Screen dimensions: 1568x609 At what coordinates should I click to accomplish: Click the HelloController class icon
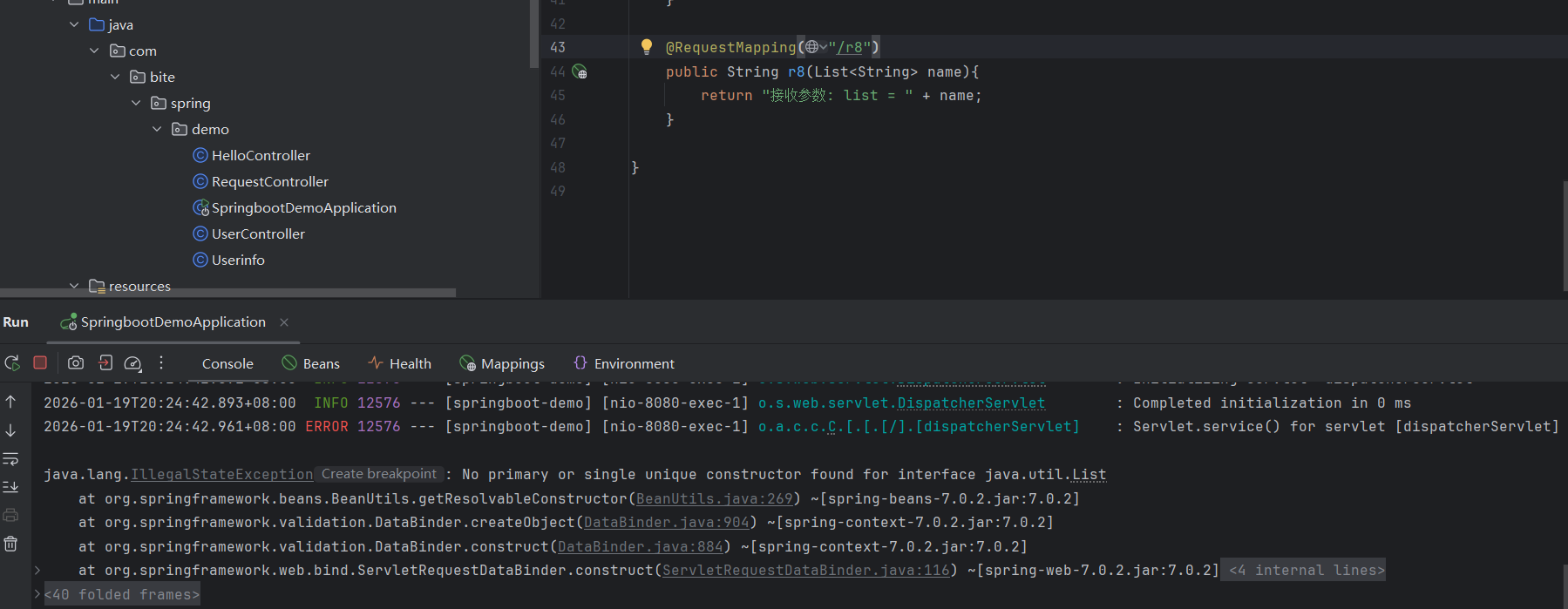click(x=200, y=155)
